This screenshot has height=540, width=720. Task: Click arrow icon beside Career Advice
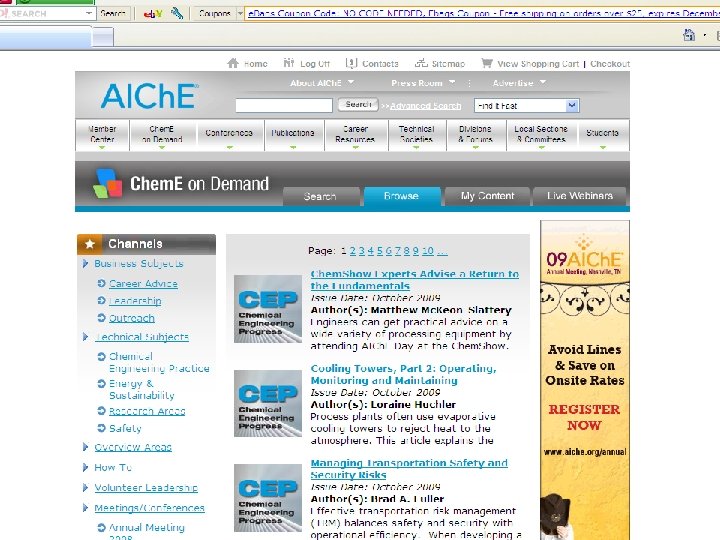coord(101,283)
